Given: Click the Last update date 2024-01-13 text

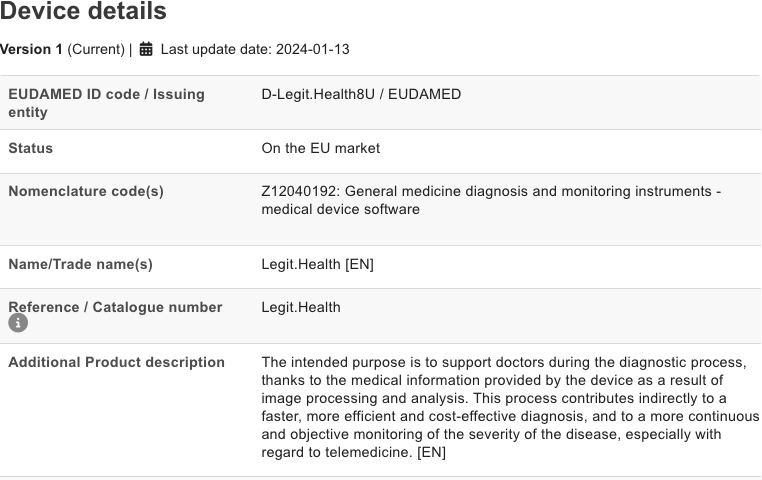Looking at the screenshot, I should click(x=255, y=49).
